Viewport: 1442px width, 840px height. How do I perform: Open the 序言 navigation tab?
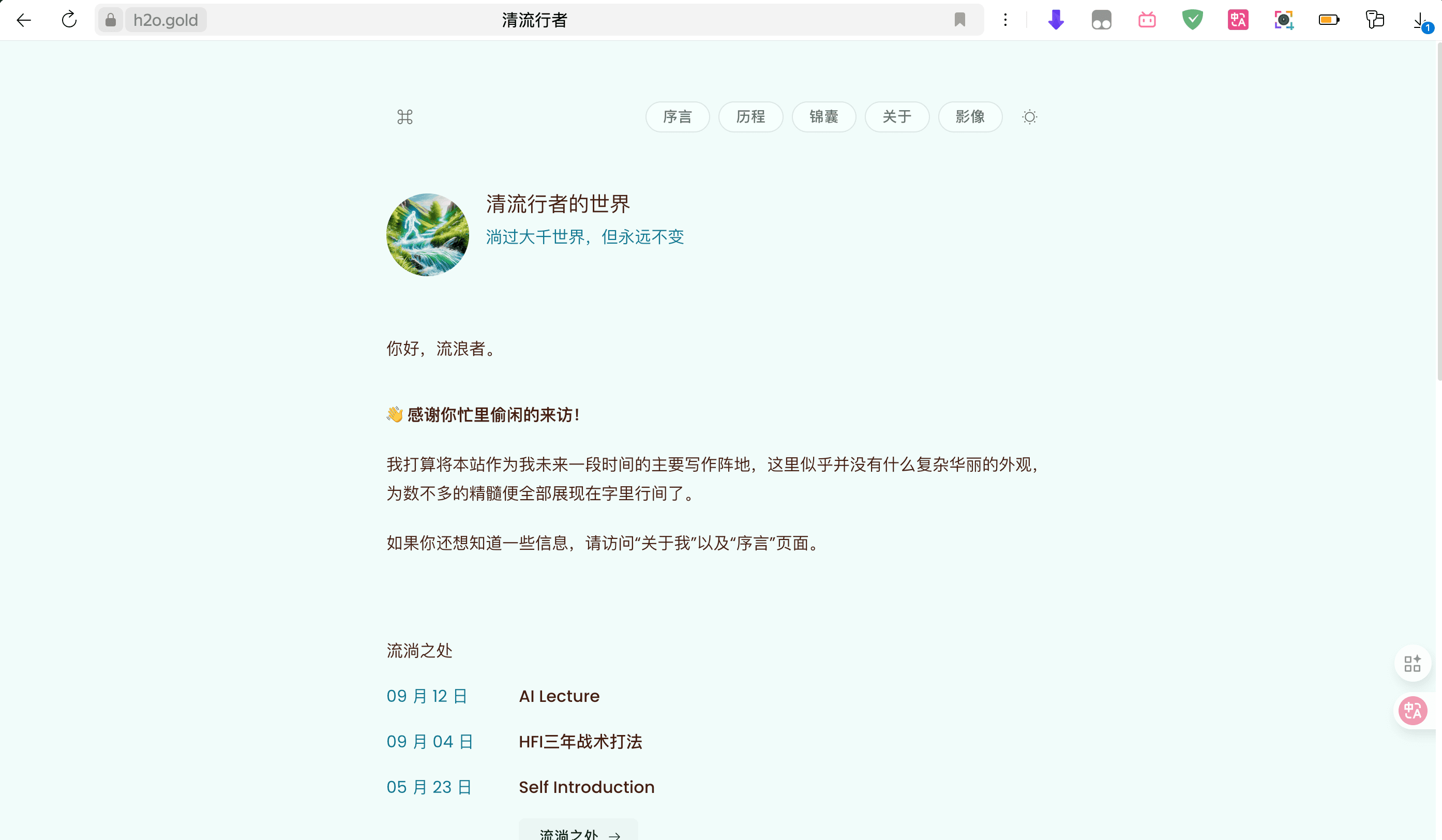click(x=678, y=117)
